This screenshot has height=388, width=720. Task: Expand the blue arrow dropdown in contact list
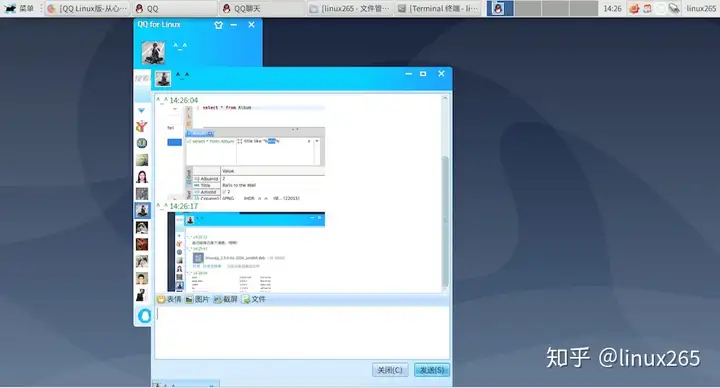[x=141, y=110]
